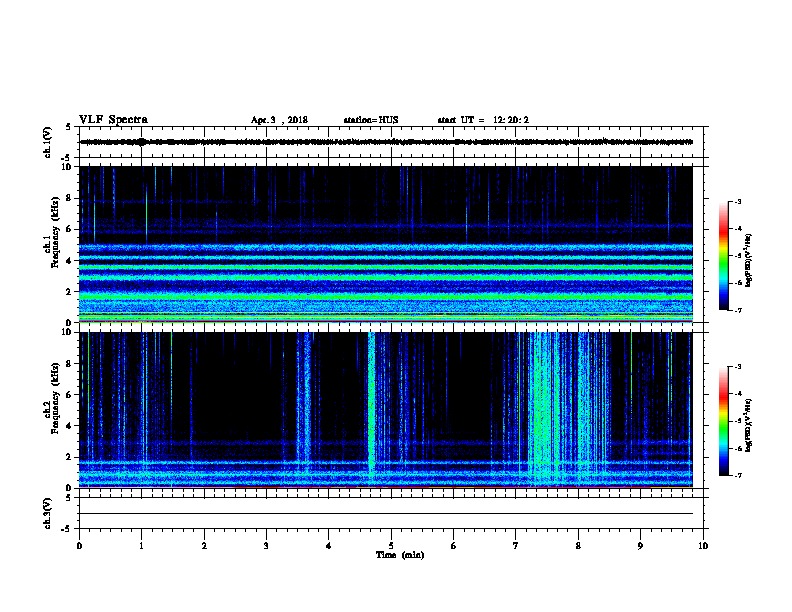
Task: Click the ch.1 waveform trace in the top panel
Action: point(386,142)
